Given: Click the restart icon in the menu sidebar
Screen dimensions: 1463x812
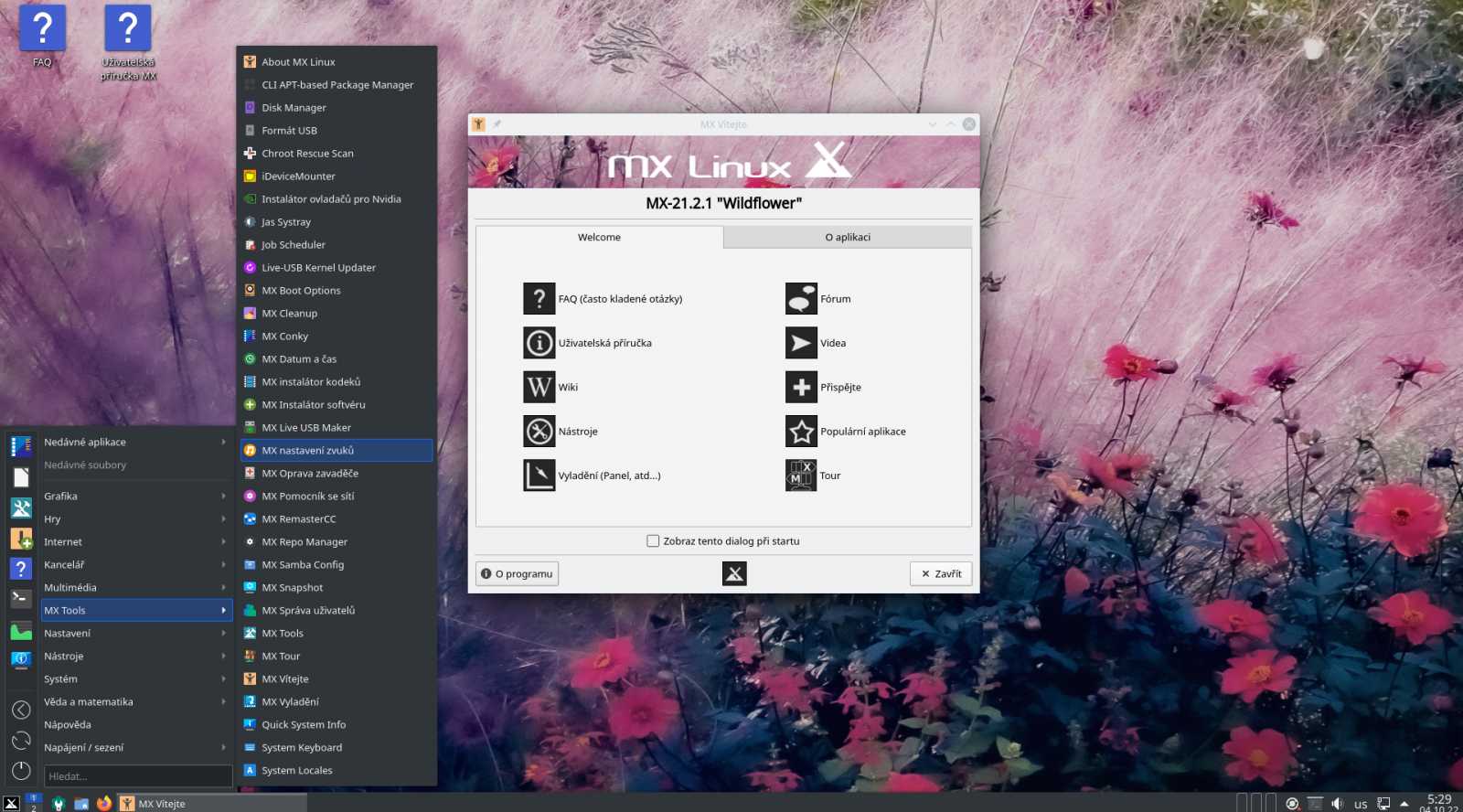Looking at the screenshot, I should (21, 741).
